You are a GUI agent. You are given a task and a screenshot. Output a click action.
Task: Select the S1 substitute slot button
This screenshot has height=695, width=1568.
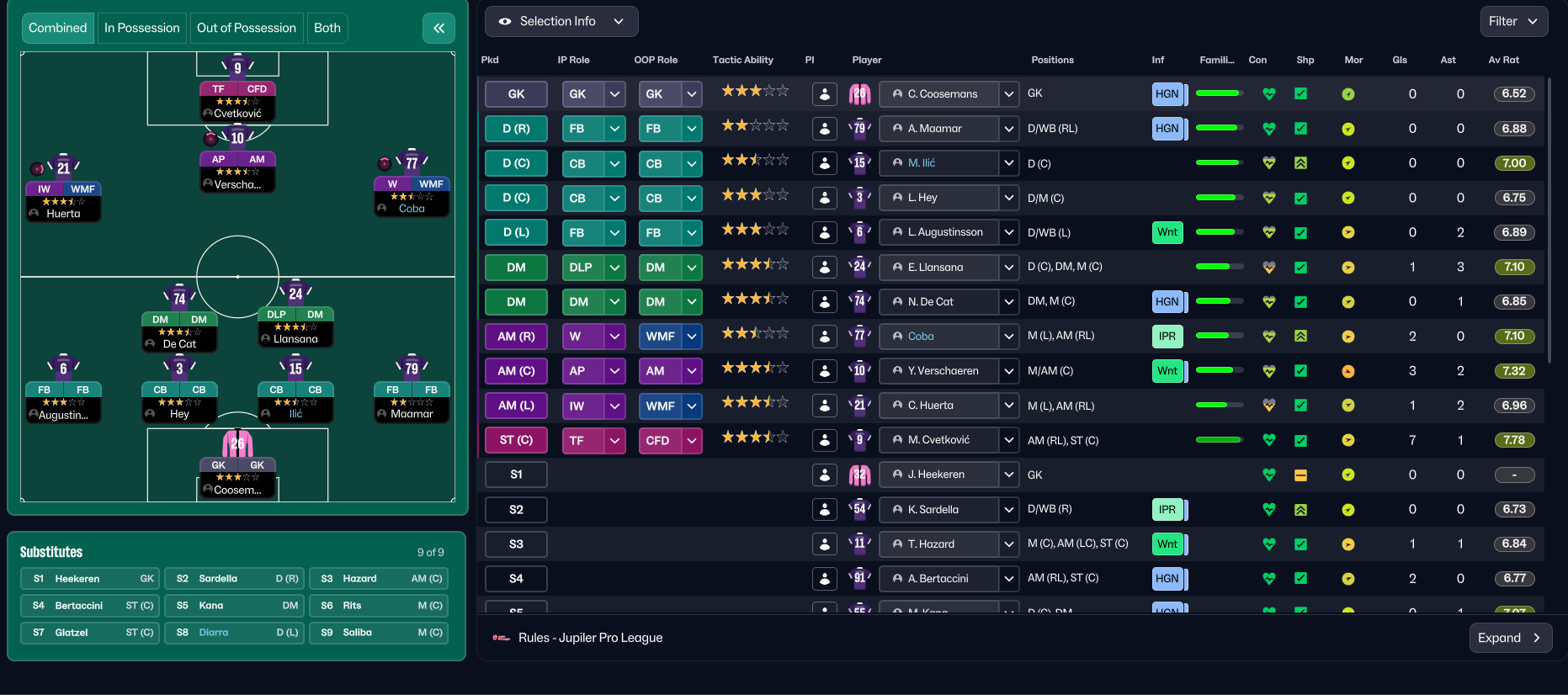click(x=516, y=475)
